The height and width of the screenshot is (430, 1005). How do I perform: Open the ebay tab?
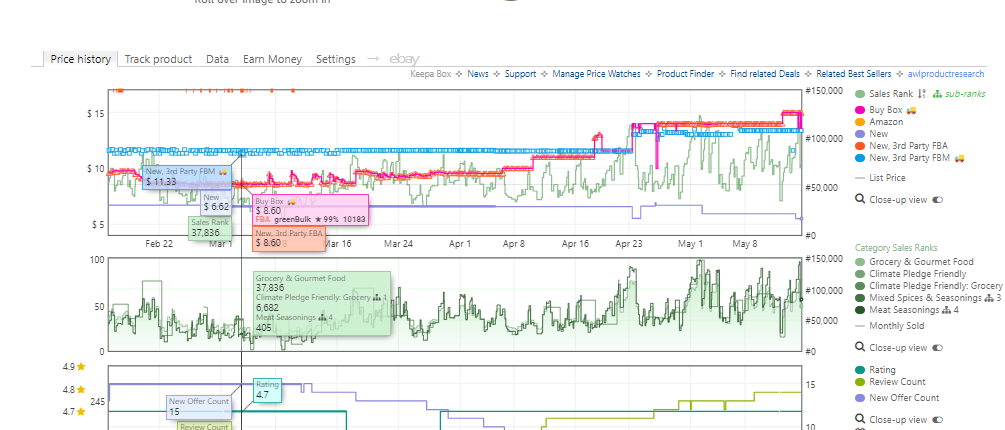404,59
